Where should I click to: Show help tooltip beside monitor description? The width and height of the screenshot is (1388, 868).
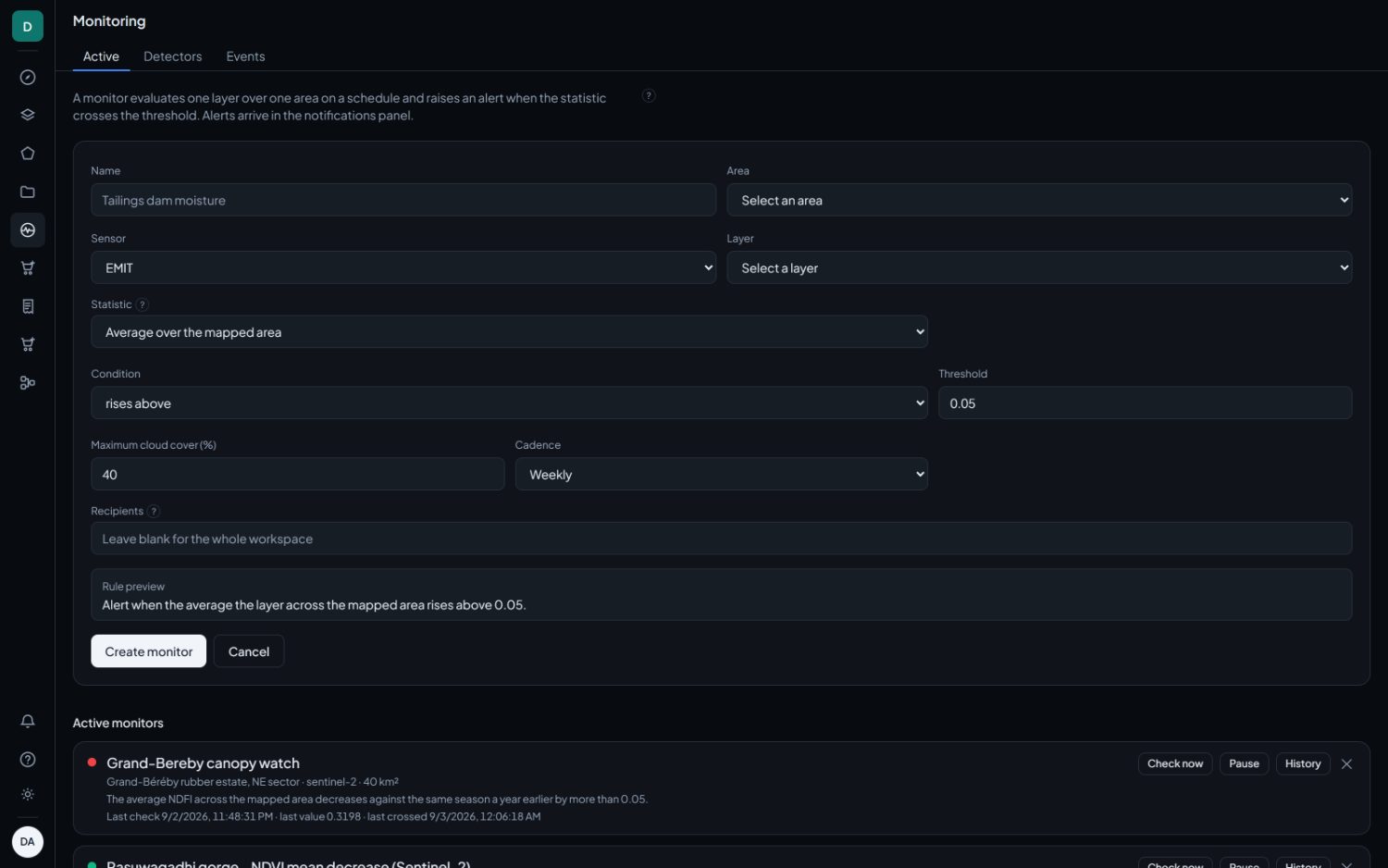(x=649, y=95)
